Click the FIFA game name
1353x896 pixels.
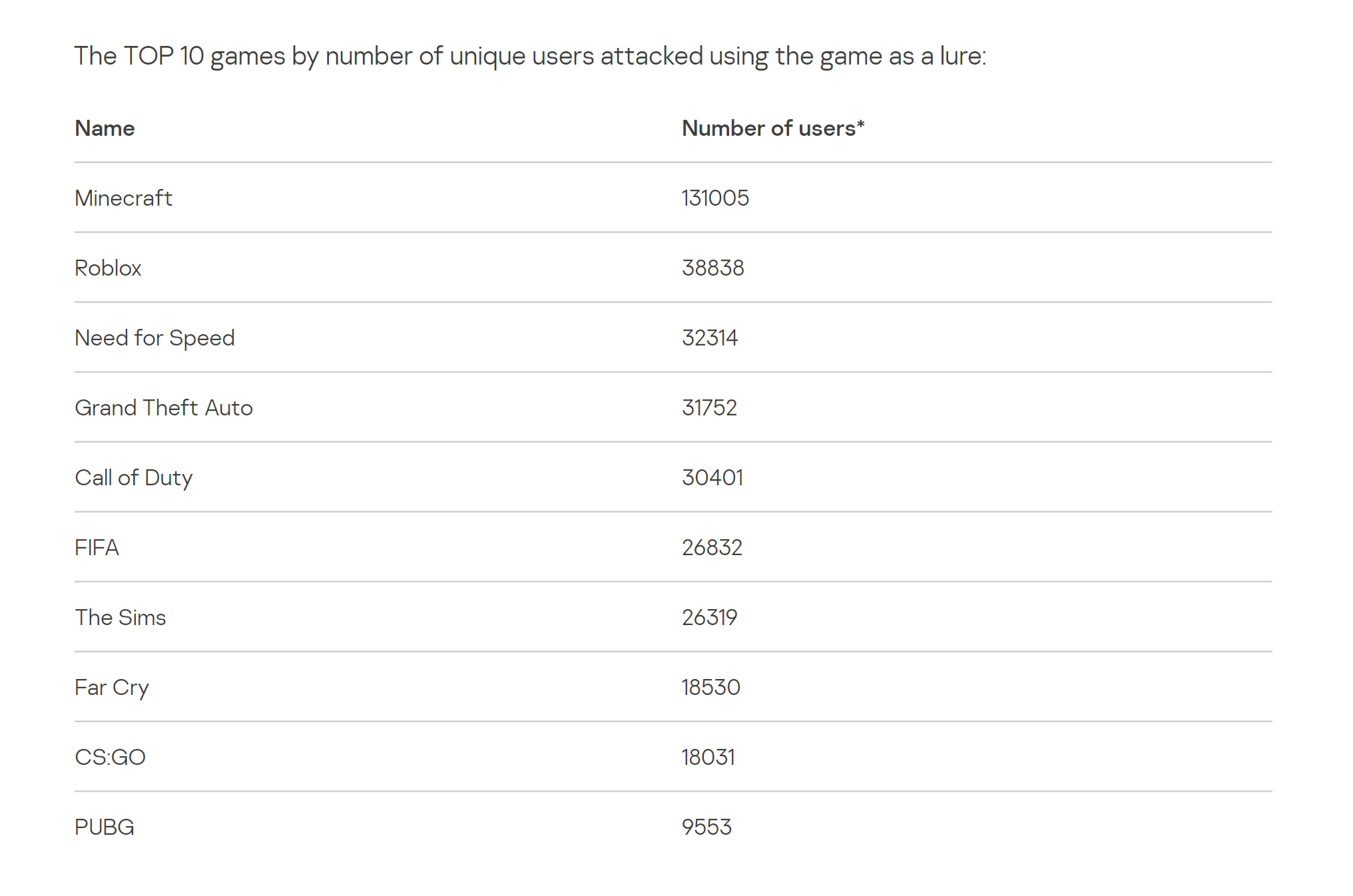pos(97,547)
